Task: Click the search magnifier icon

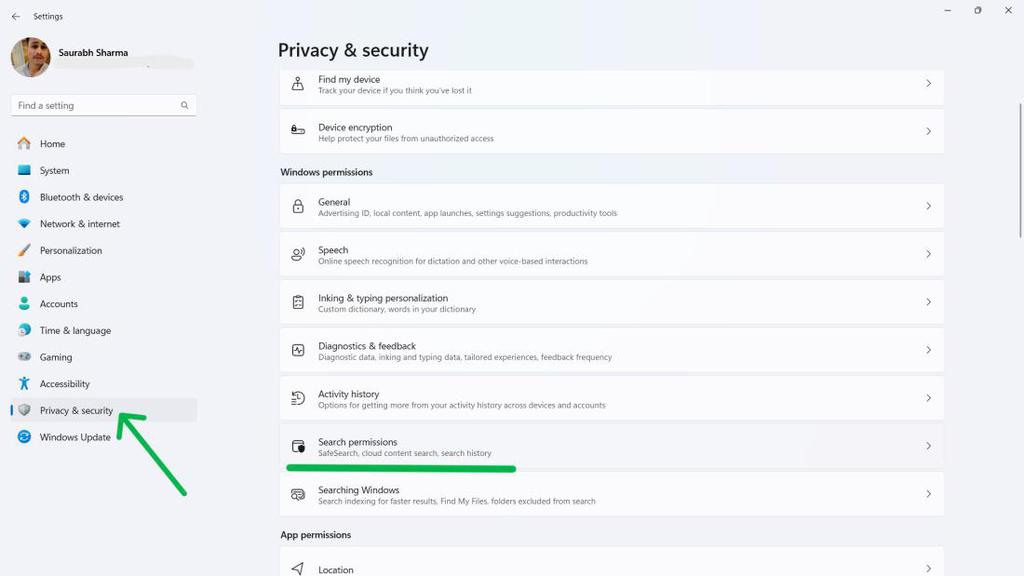Action: point(185,105)
